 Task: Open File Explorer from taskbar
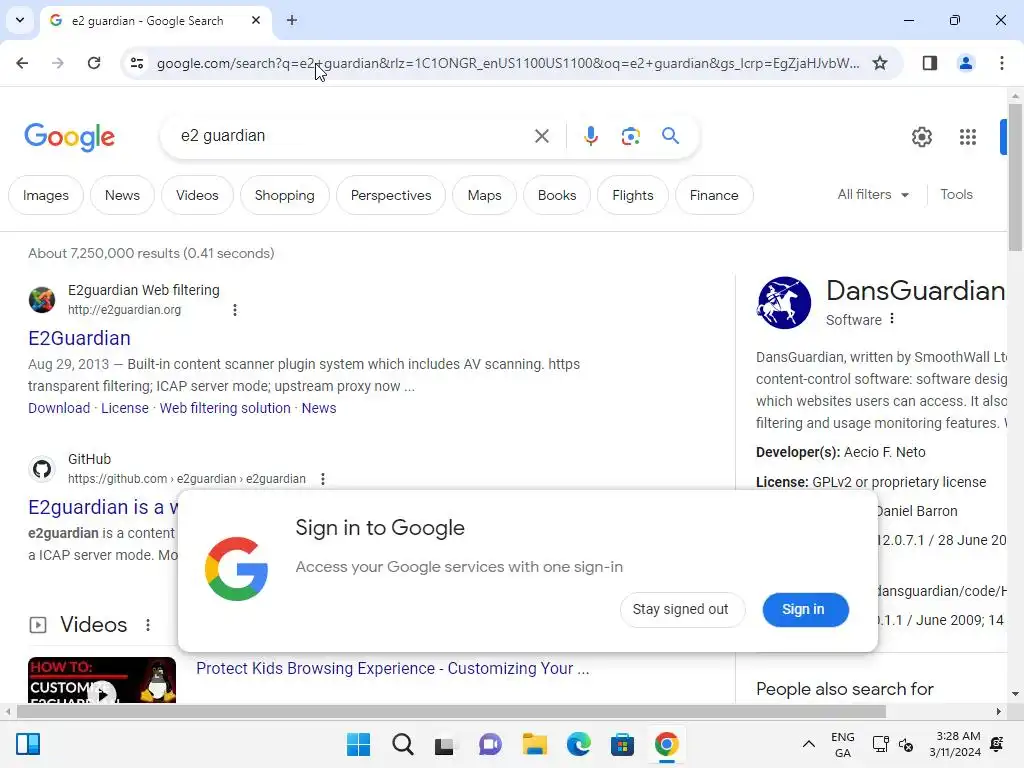click(534, 744)
